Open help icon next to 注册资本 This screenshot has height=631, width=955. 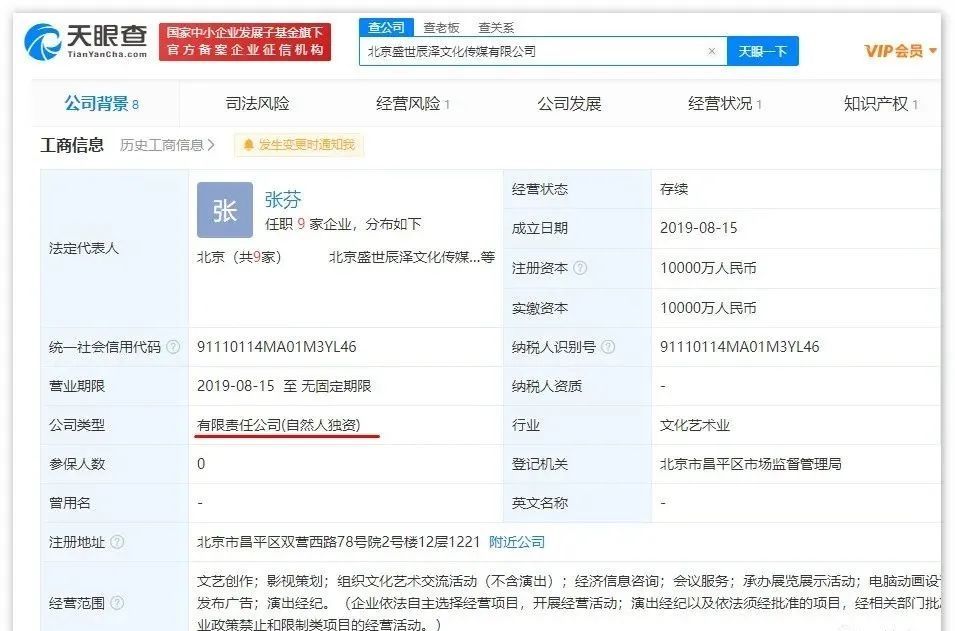point(580,268)
